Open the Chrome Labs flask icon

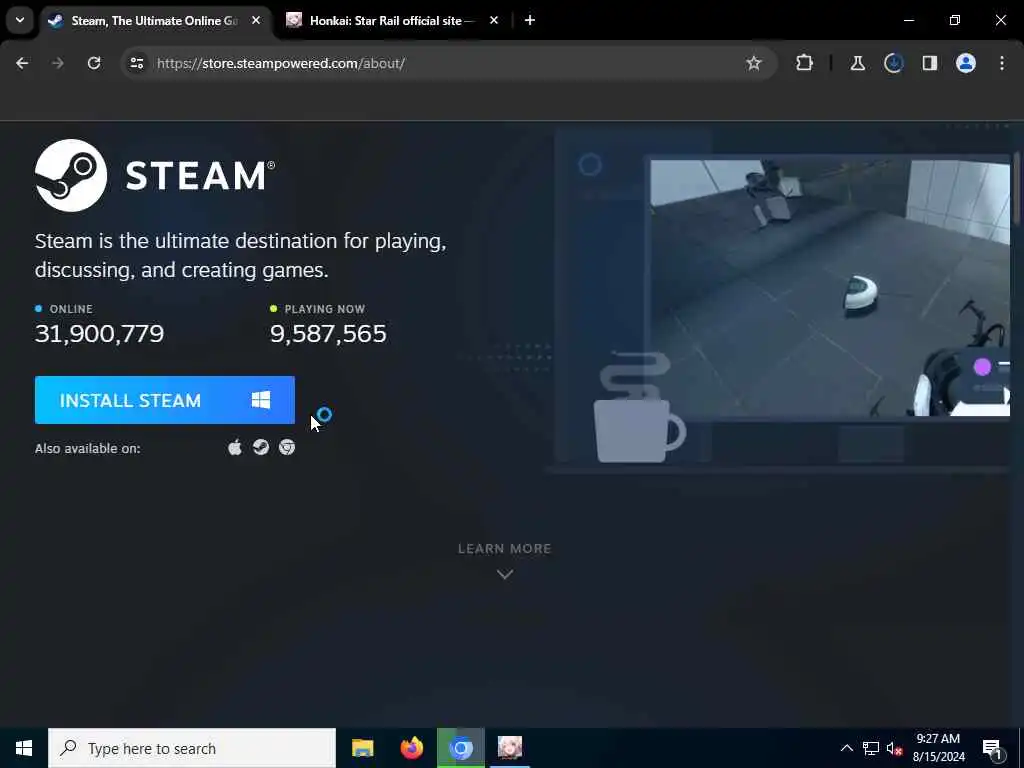coord(857,63)
